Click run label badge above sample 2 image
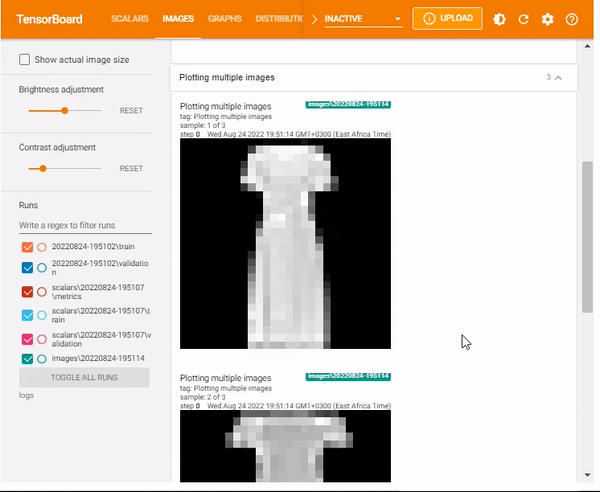Screen dimensions: 600x492 pos(348,376)
